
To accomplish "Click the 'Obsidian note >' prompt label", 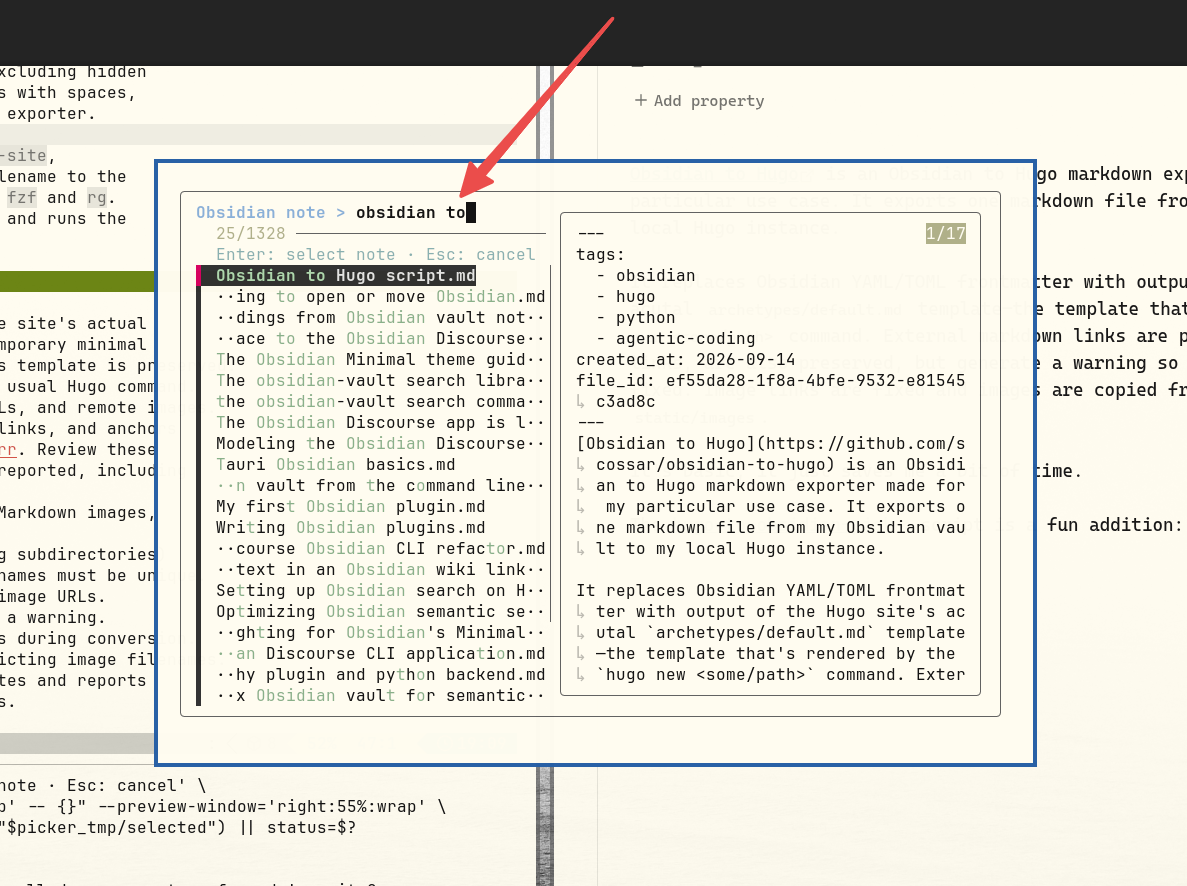I will [x=270, y=213].
